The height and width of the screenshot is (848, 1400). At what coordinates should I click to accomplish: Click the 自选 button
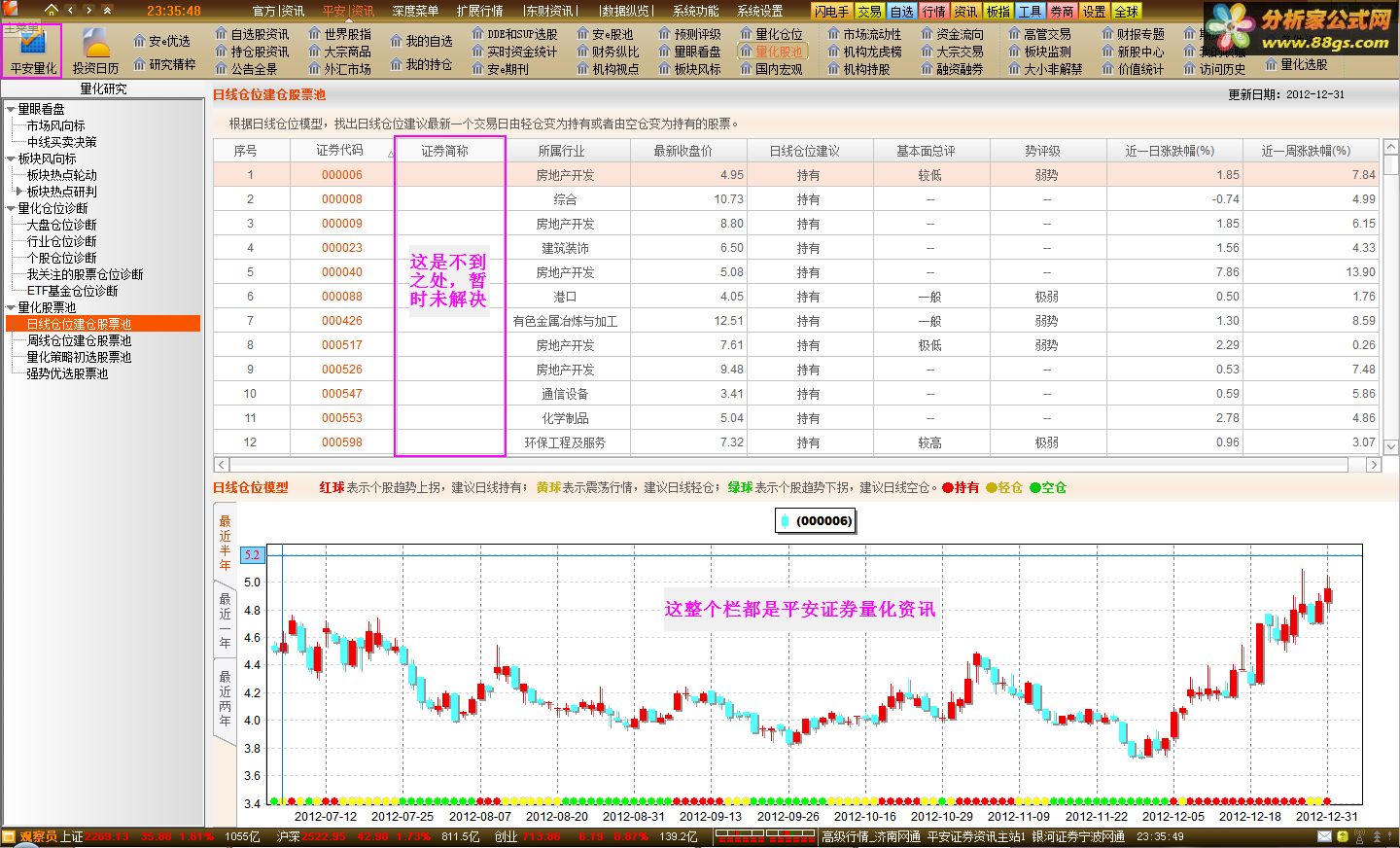901,11
